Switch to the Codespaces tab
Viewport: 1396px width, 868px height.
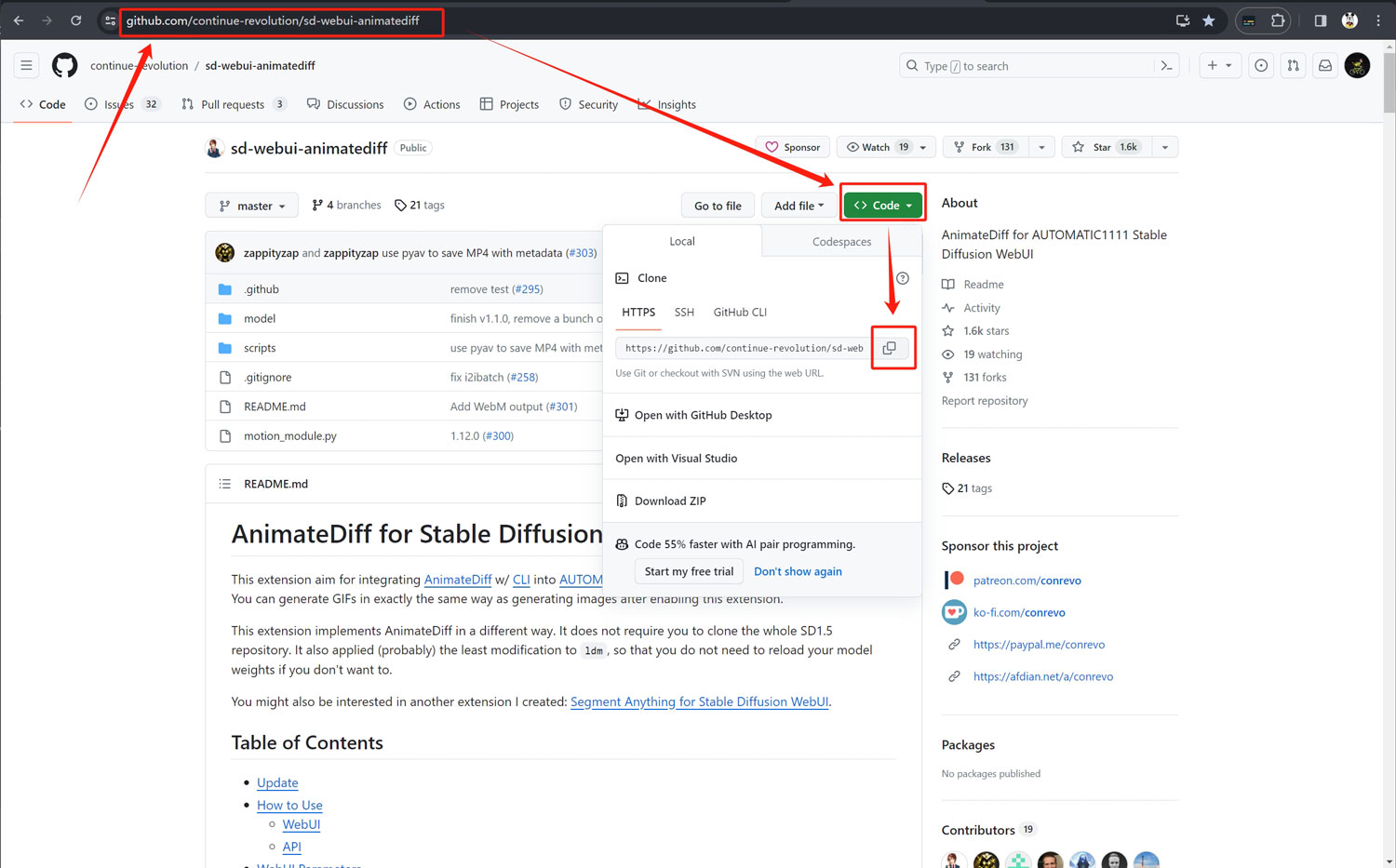[x=841, y=242]
